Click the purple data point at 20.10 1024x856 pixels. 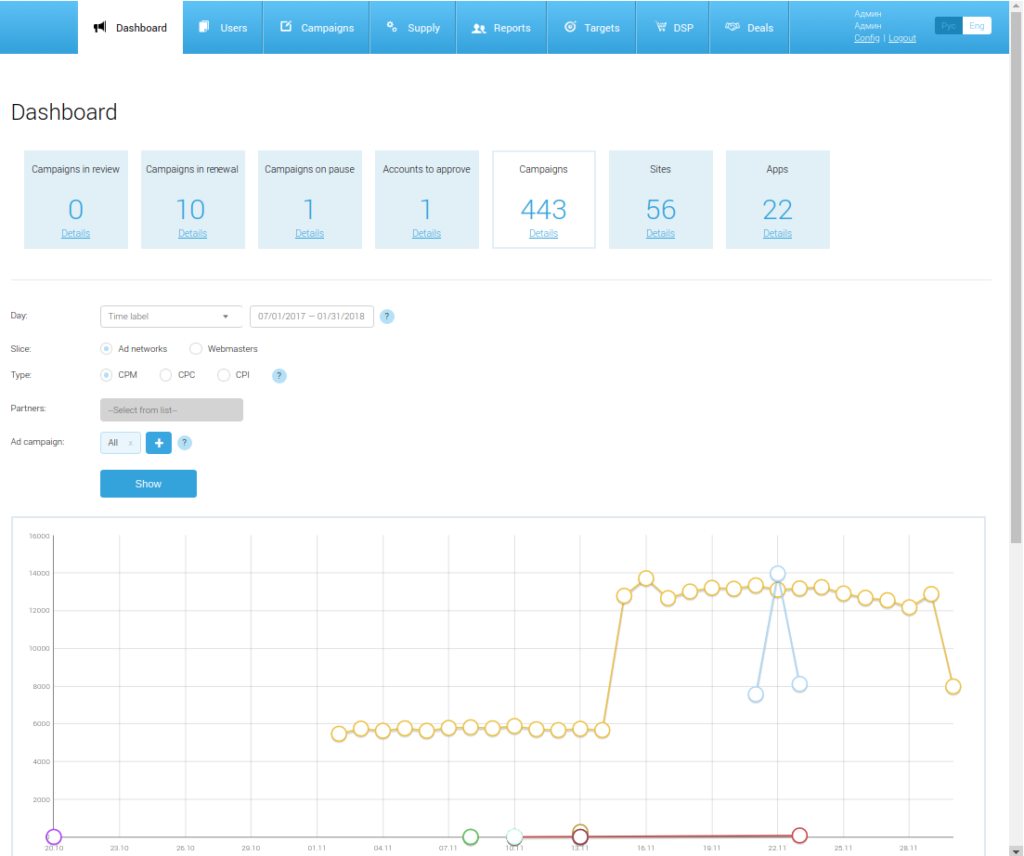[54, 836]
